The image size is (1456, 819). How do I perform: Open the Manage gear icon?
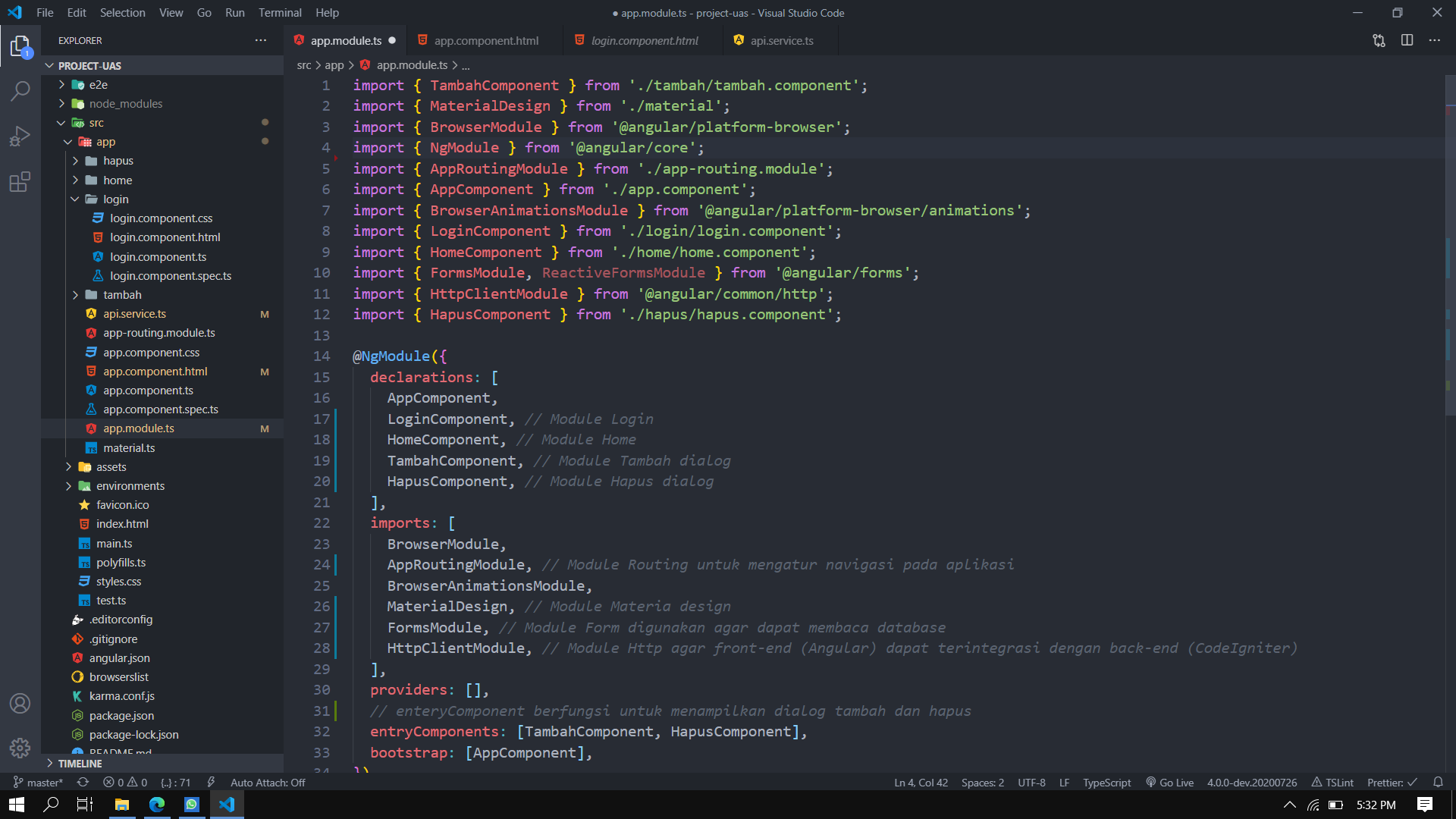click(x=20, y=748)
